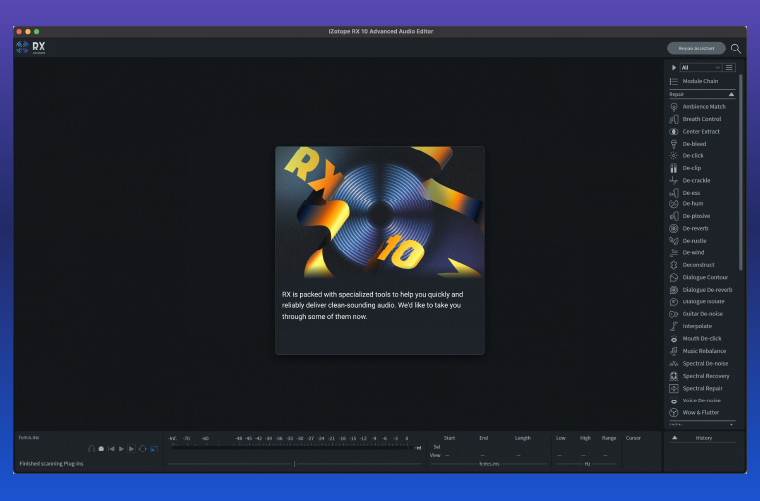Open the Ambience Match module
The width and height of the screenshot is (760, 501).
(x=697, y=107)
